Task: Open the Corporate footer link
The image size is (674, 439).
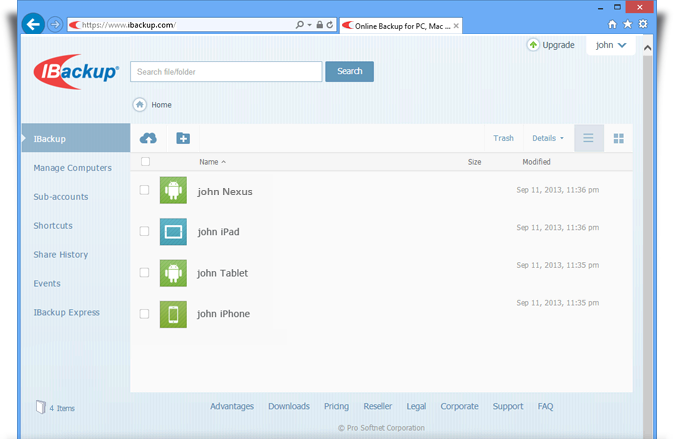Action: (459, 406)
